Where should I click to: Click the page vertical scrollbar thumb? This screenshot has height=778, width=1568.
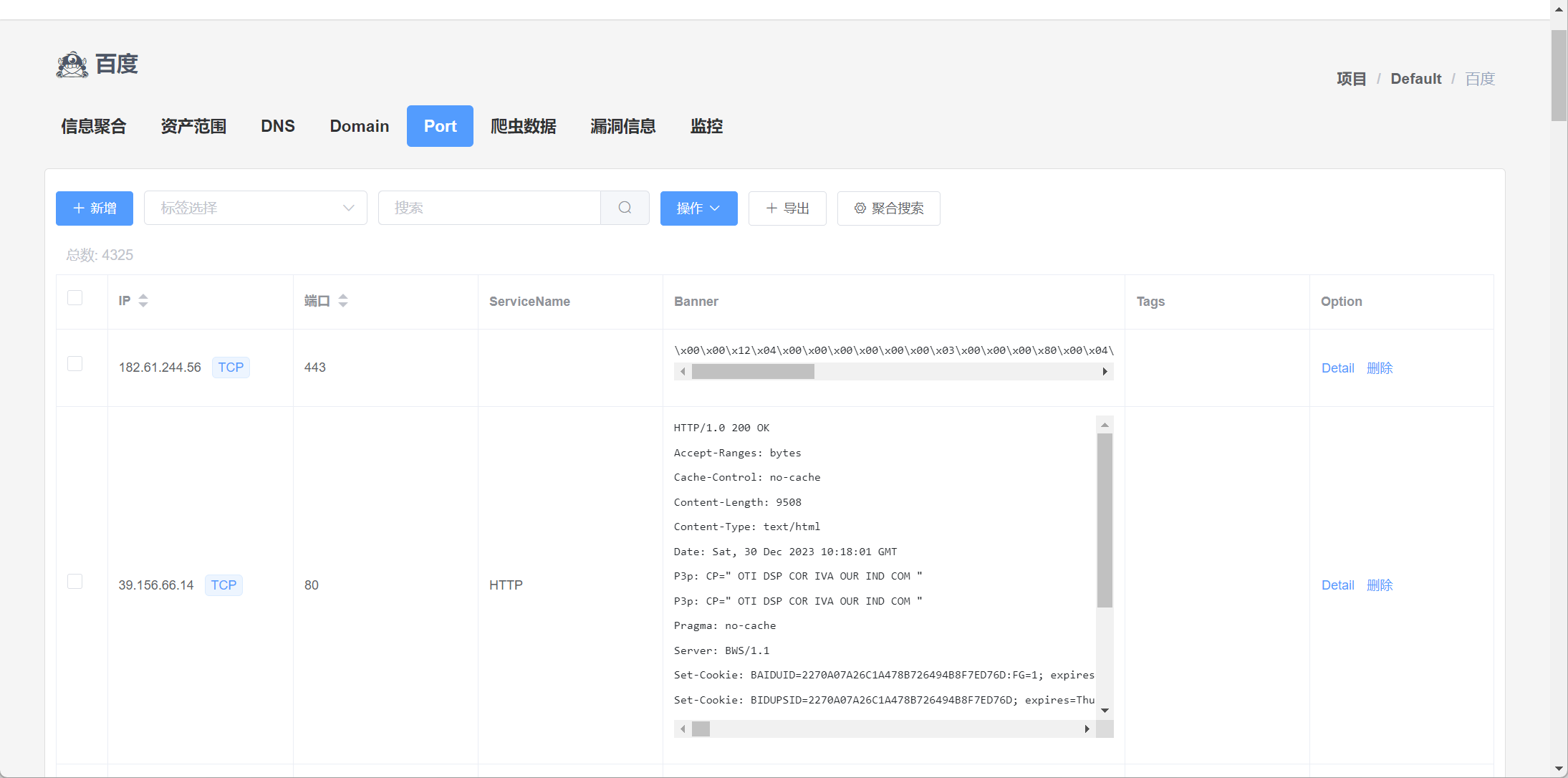[1559, 76]
